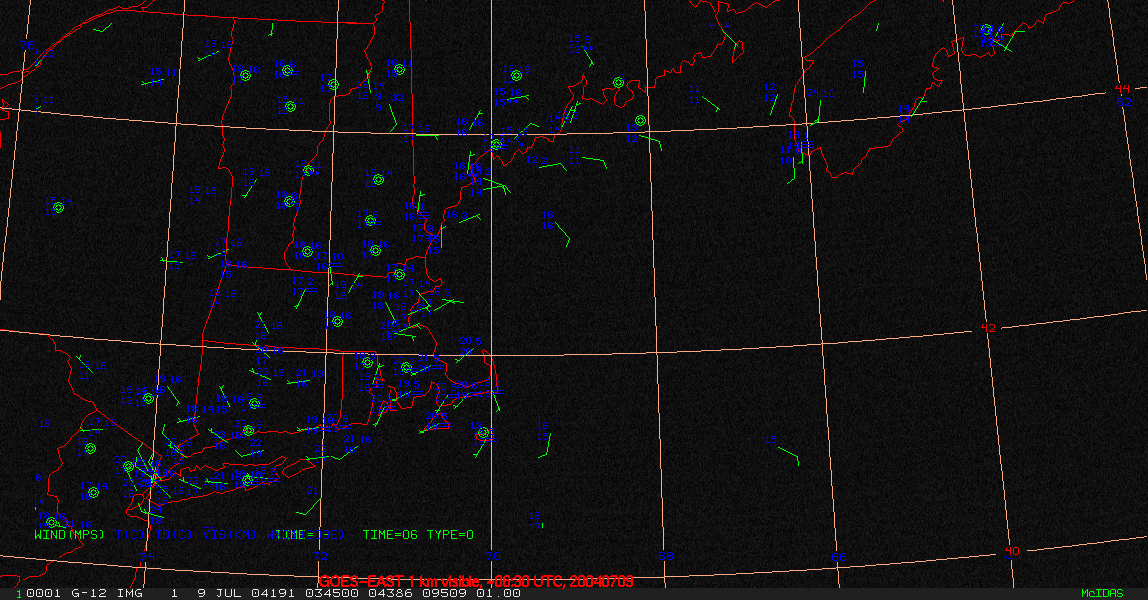Click the 034500 time value in status bar
The width and height of the screenshot is (1148, 600).
(332, 593)
